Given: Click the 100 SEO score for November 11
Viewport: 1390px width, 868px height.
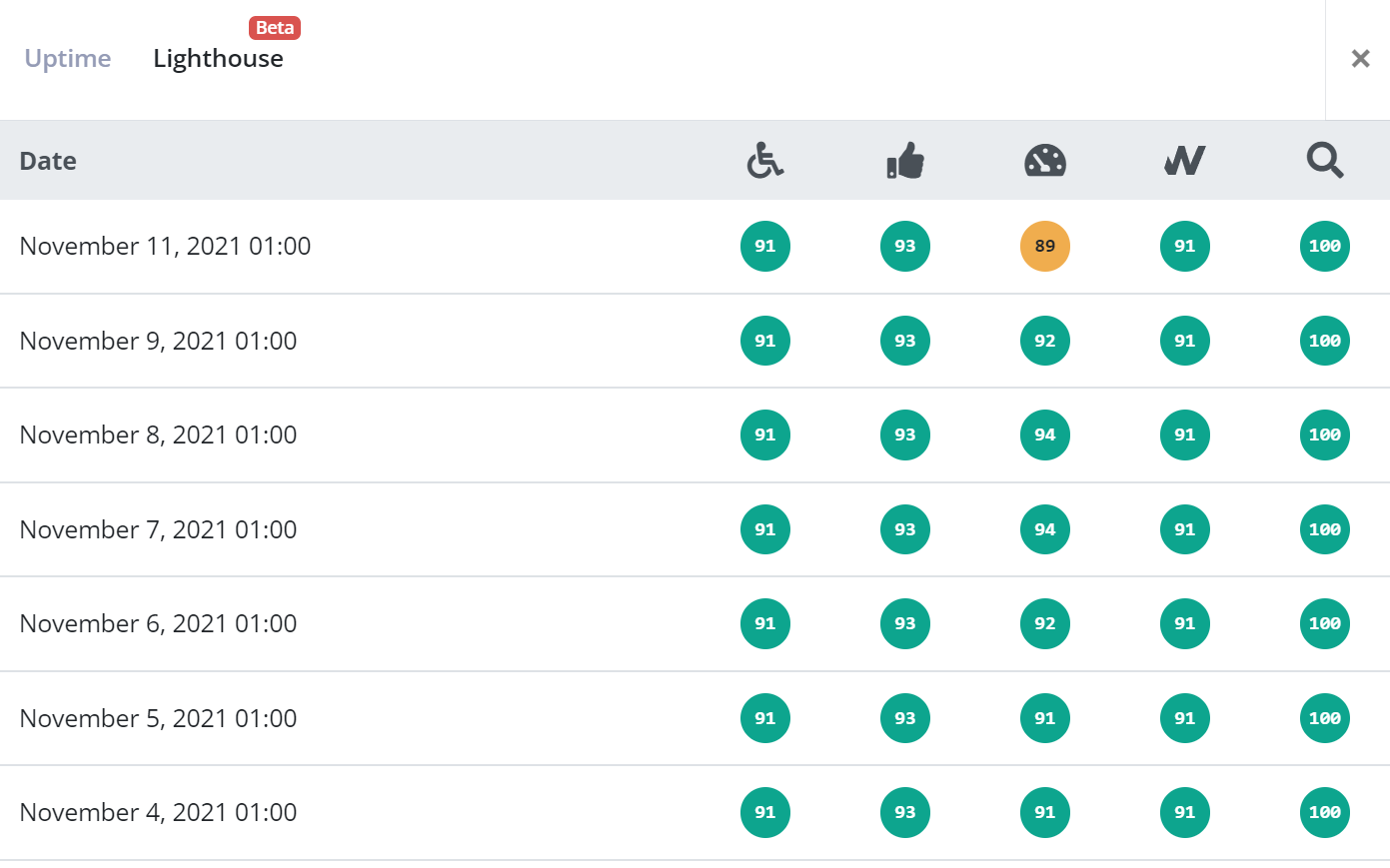Looking at the screenshot, I should point(1324,246).
